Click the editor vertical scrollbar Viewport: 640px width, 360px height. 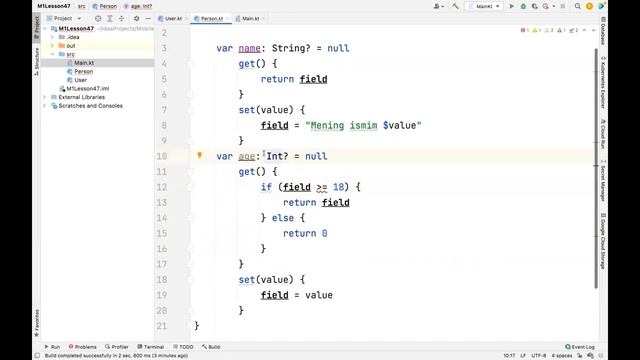tap(596, 168)
